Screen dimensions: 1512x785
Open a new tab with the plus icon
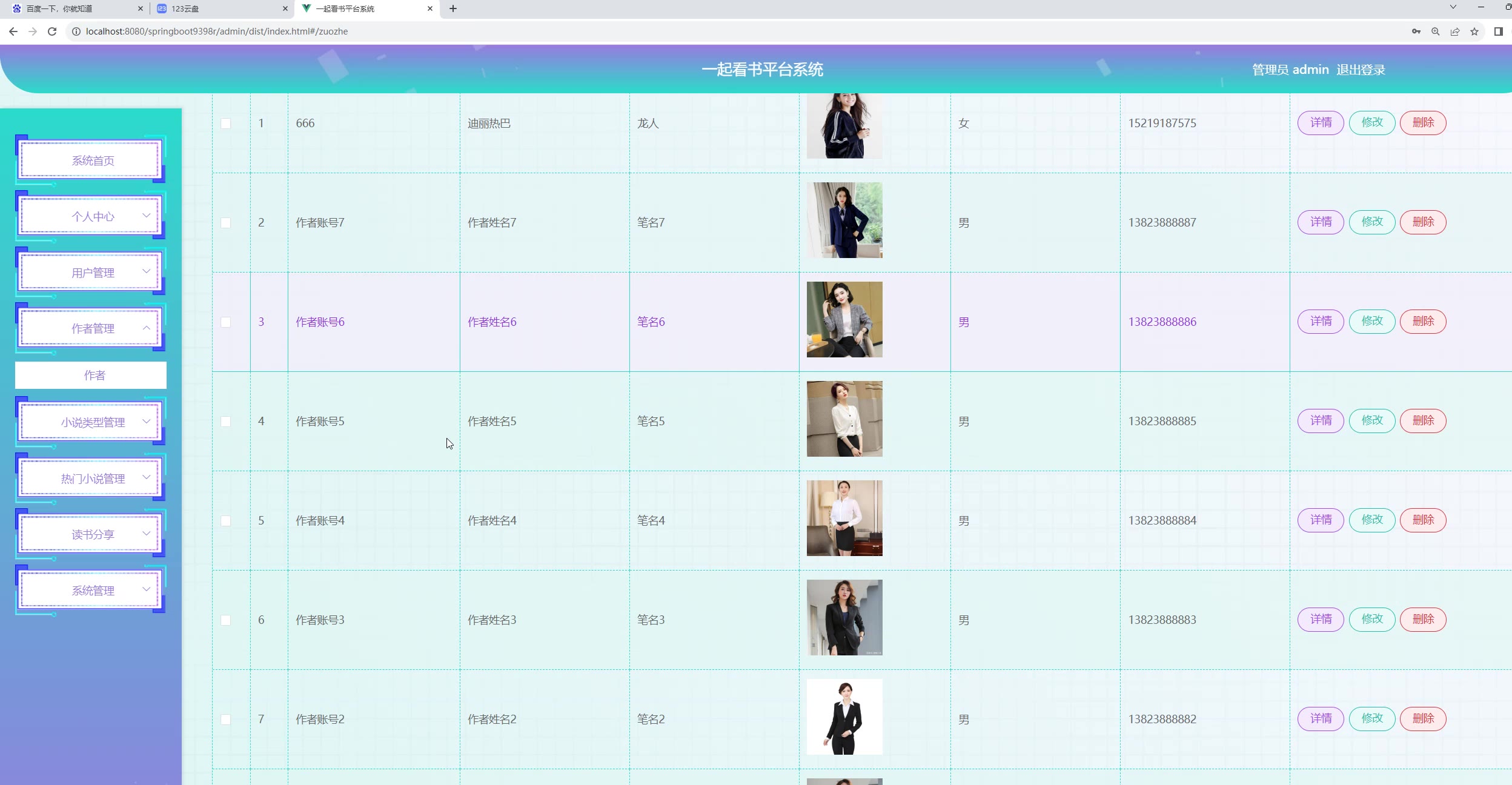(x=453, y=8)
